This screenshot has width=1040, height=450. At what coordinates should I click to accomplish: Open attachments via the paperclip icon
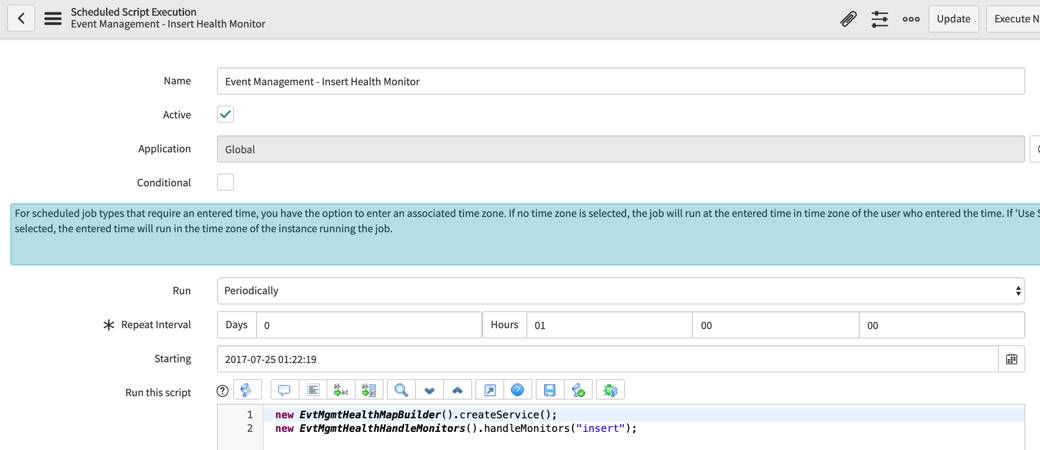[x=848, y=19]
